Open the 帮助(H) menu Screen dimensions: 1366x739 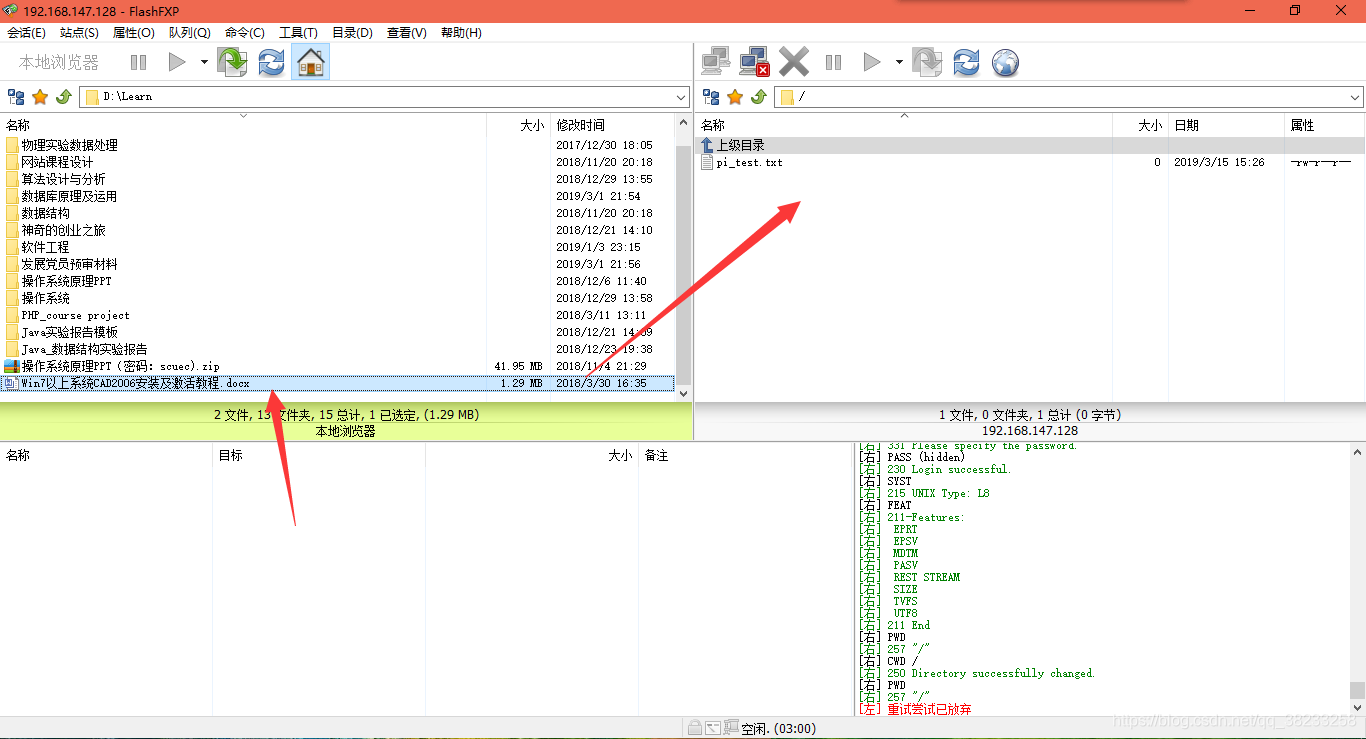pos(461,33)
